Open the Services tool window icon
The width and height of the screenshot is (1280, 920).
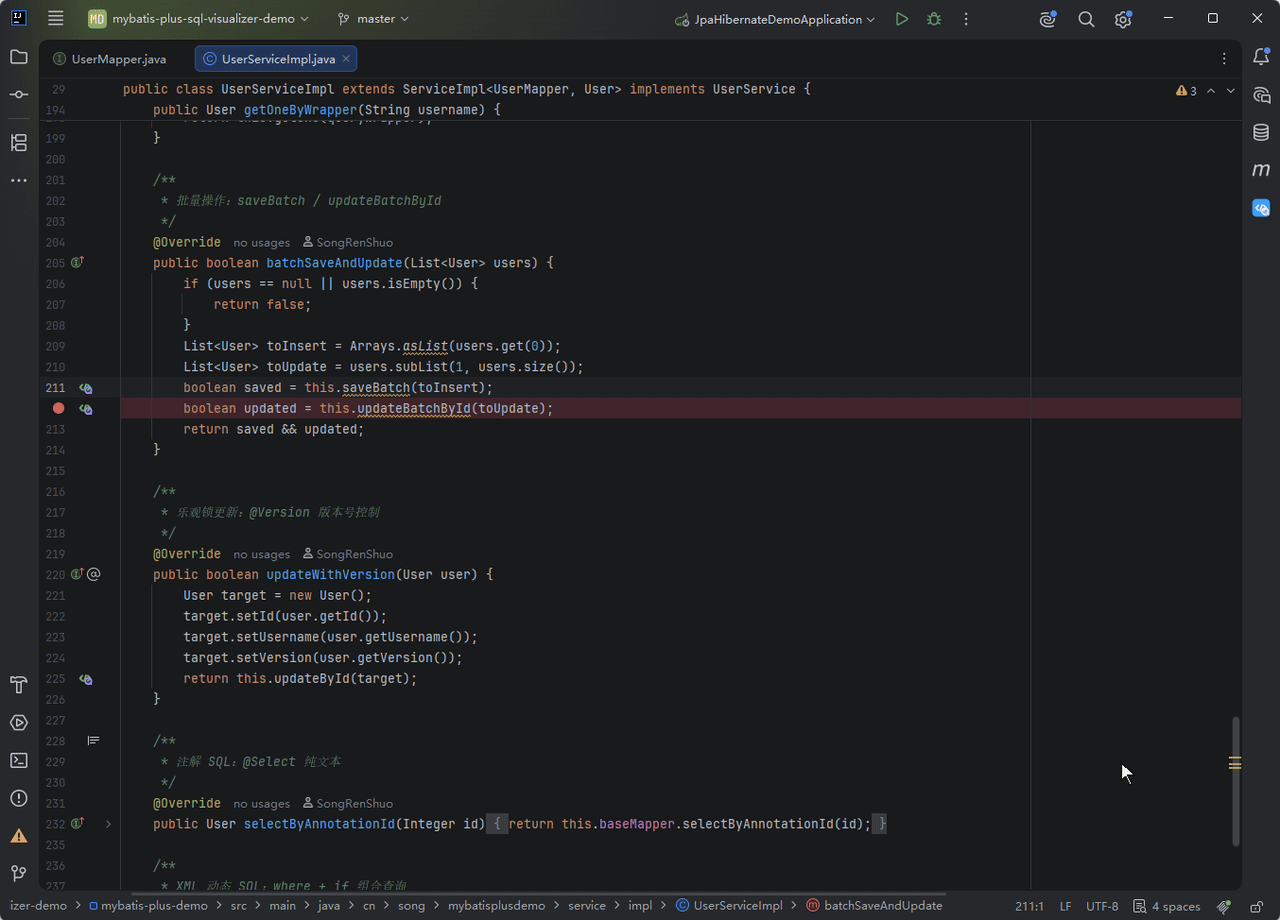point(19,723)
